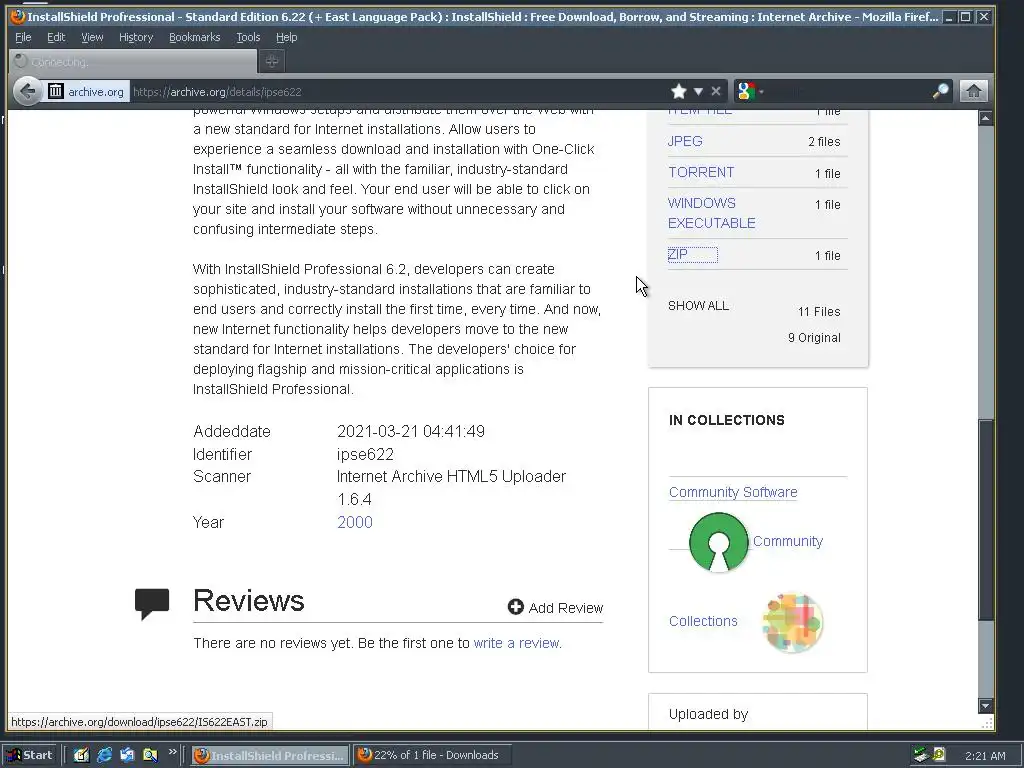This screenshot has height=768, width=1024.
Task: Select the Identifier value ipse622
Action: point(365,455)
